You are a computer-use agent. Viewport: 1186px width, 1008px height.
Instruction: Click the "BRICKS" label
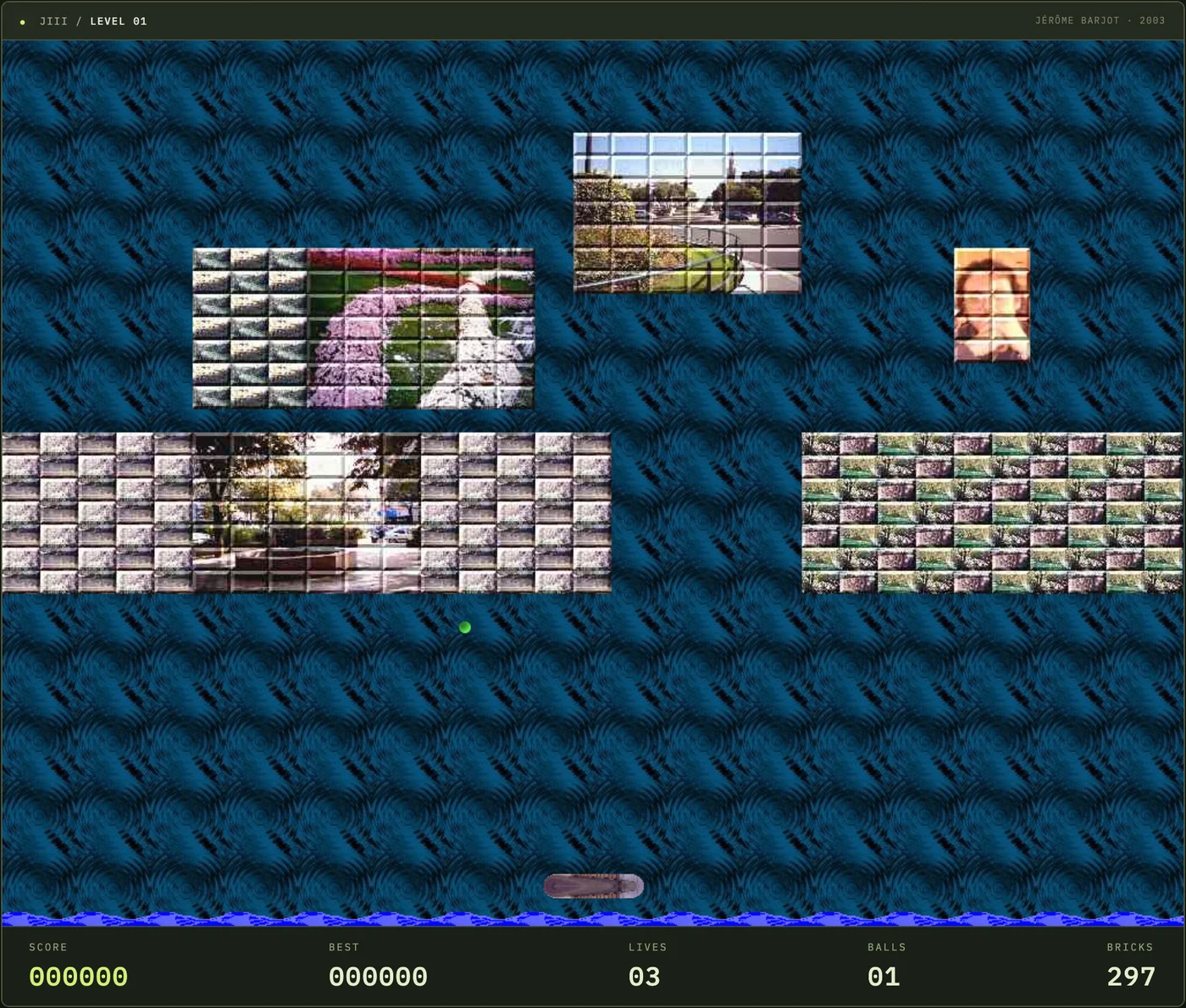click(x=1130, y=947)
